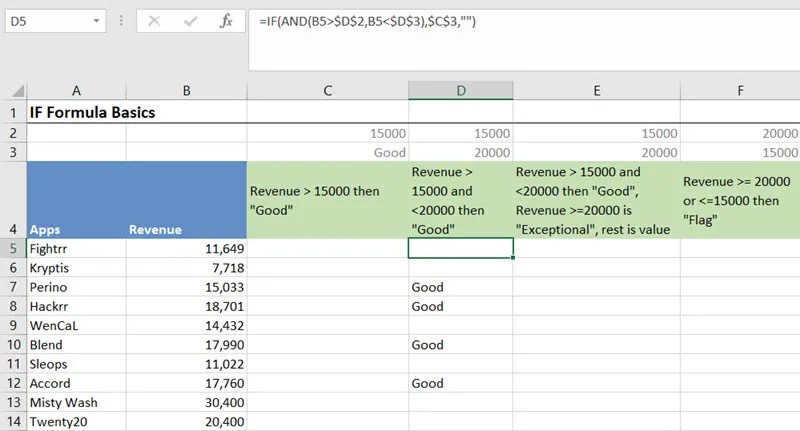
Task: Select column F header
Action: point(740,91)
